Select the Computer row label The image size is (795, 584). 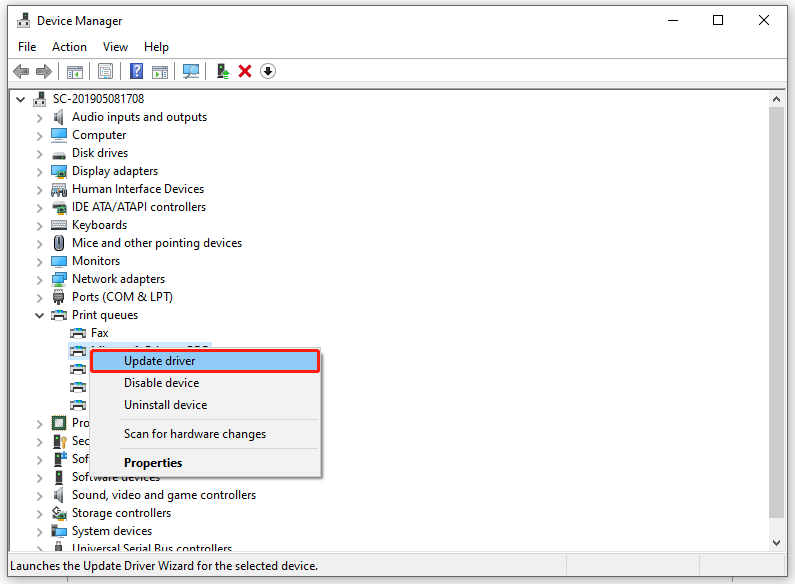pos(99,135)
